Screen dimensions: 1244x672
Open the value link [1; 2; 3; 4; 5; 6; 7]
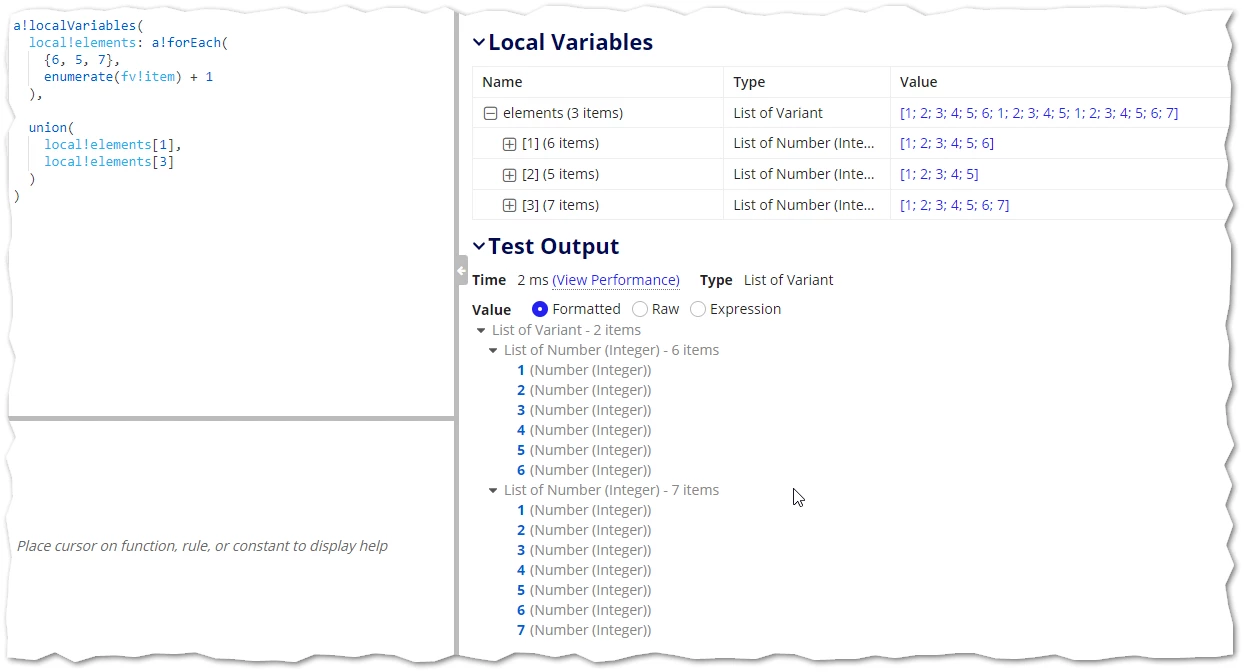[x=955, y=205]
